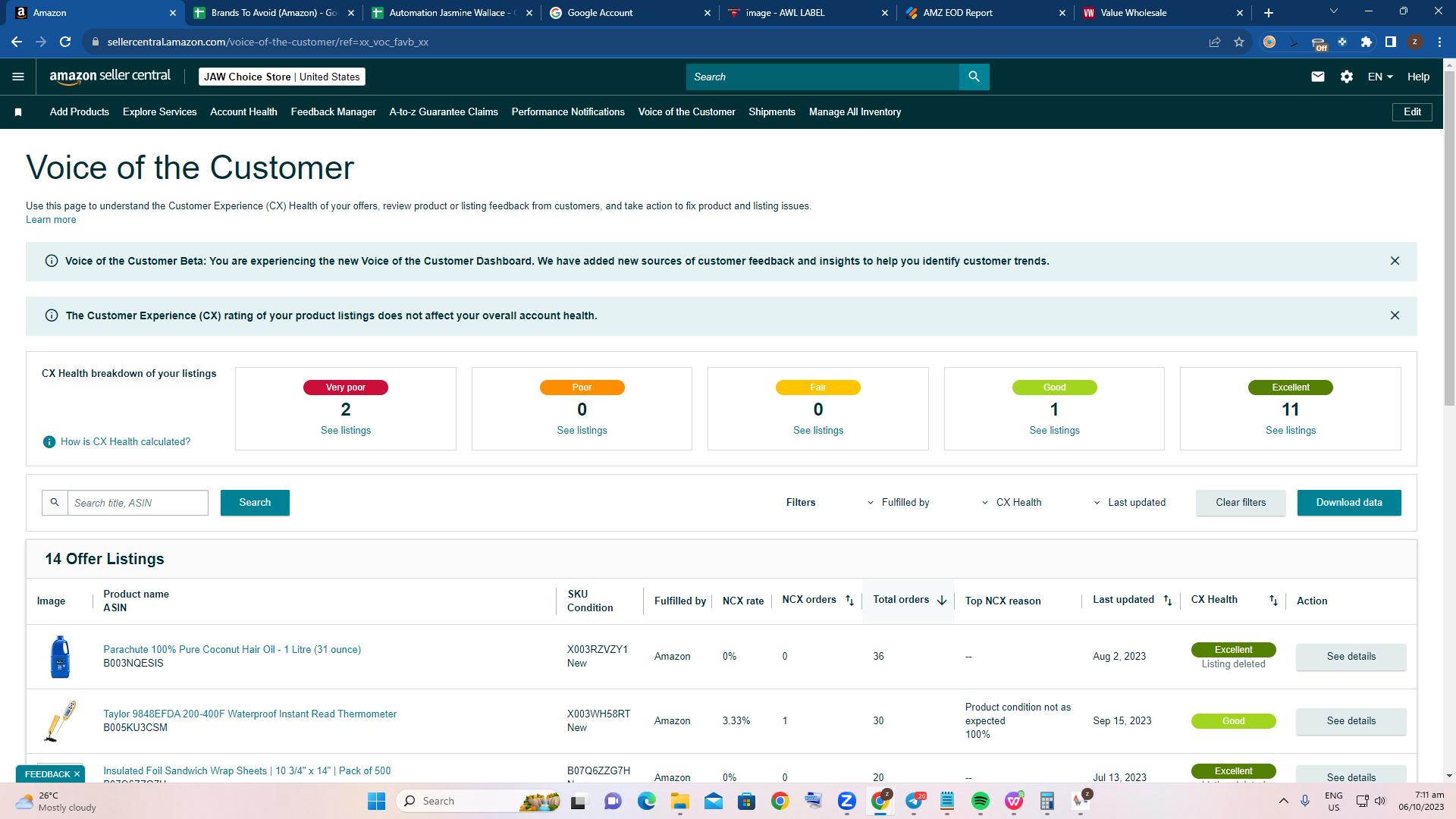
Task: Expand the CX Health filter dropdown
Action: pos(1012,503)
